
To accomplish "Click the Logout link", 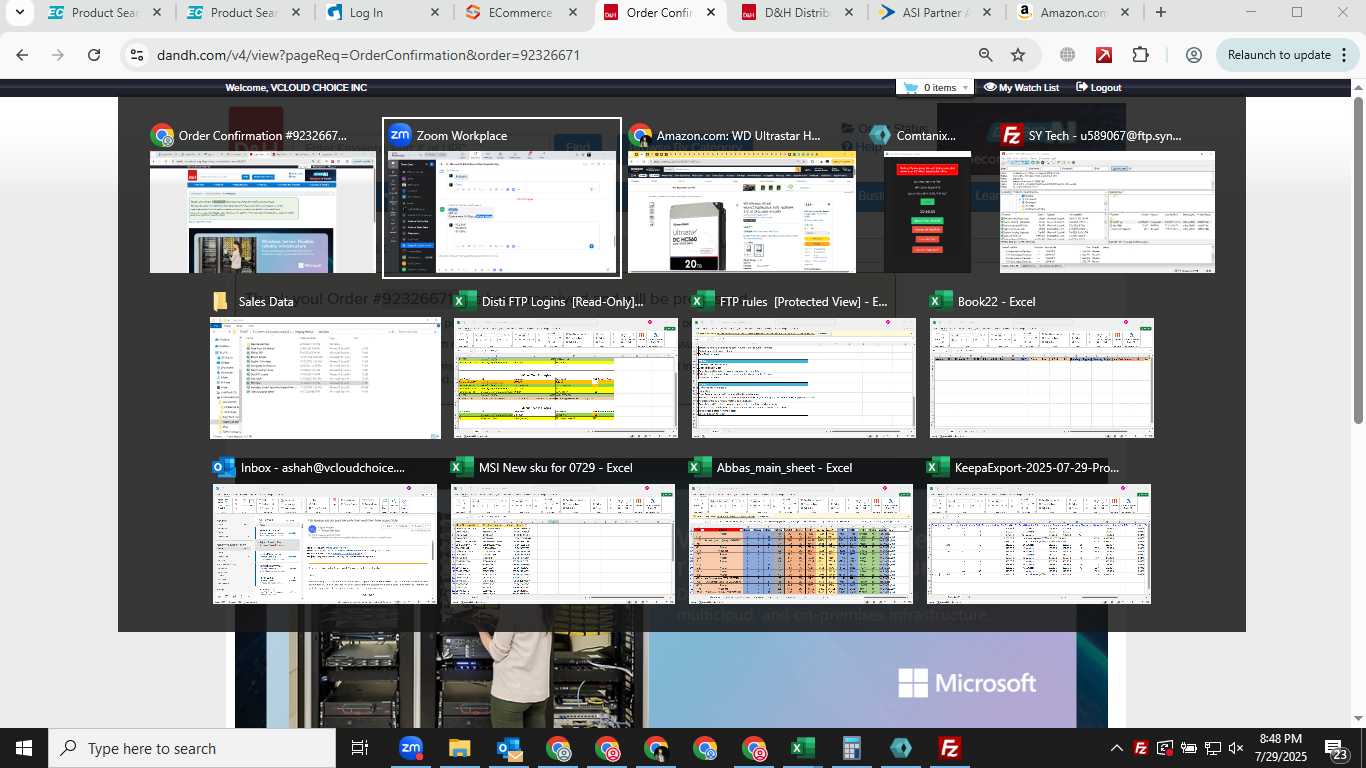I will click(1098, 88).
